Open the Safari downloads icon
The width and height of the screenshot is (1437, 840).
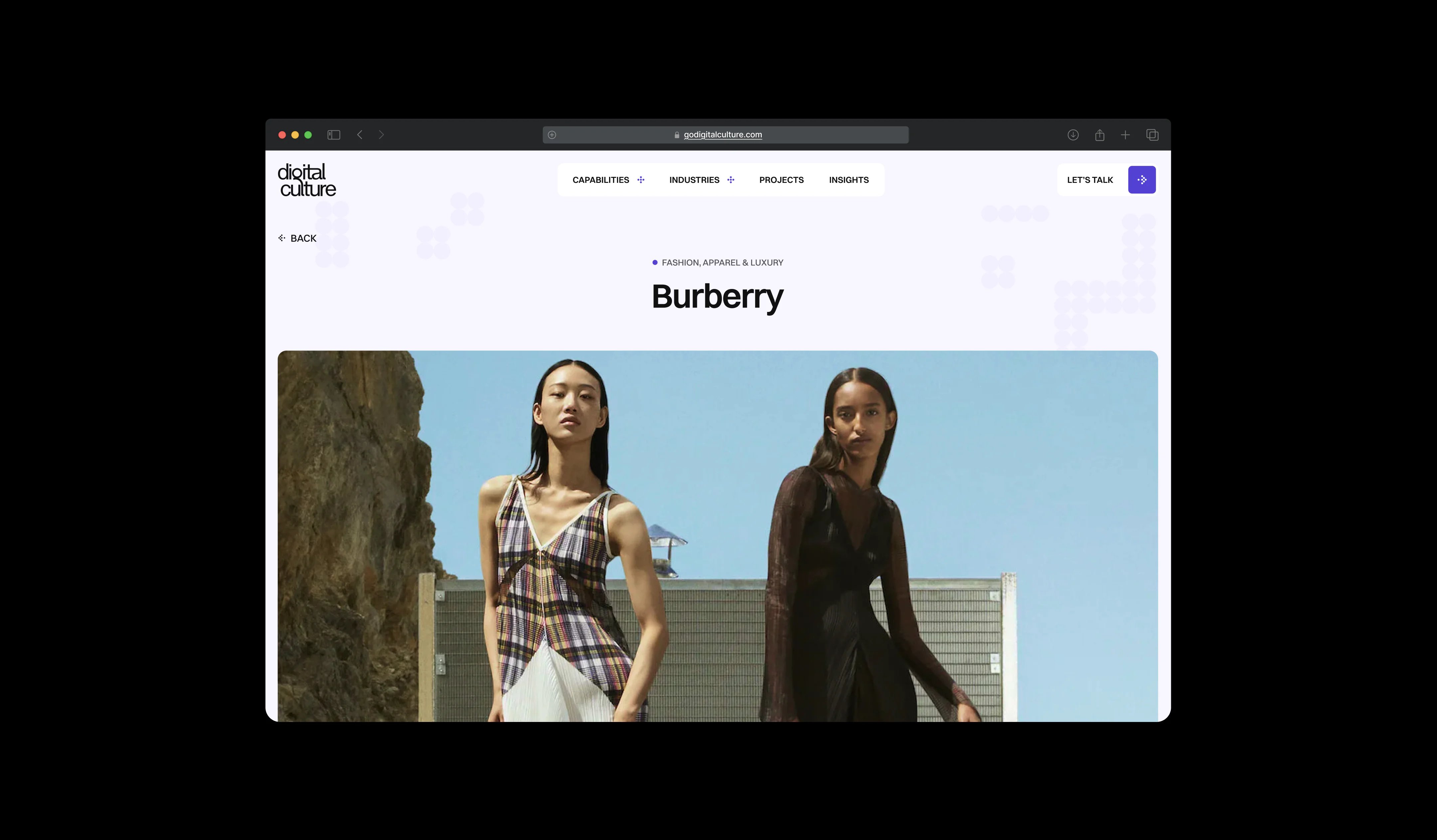tap(1073, 135)
